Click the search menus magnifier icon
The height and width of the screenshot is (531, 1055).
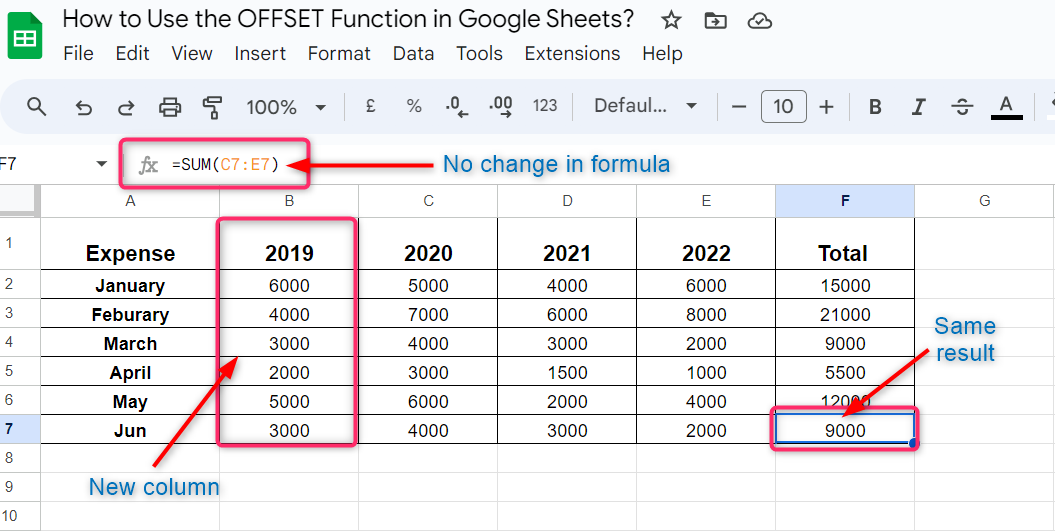[x=37, y=107]
